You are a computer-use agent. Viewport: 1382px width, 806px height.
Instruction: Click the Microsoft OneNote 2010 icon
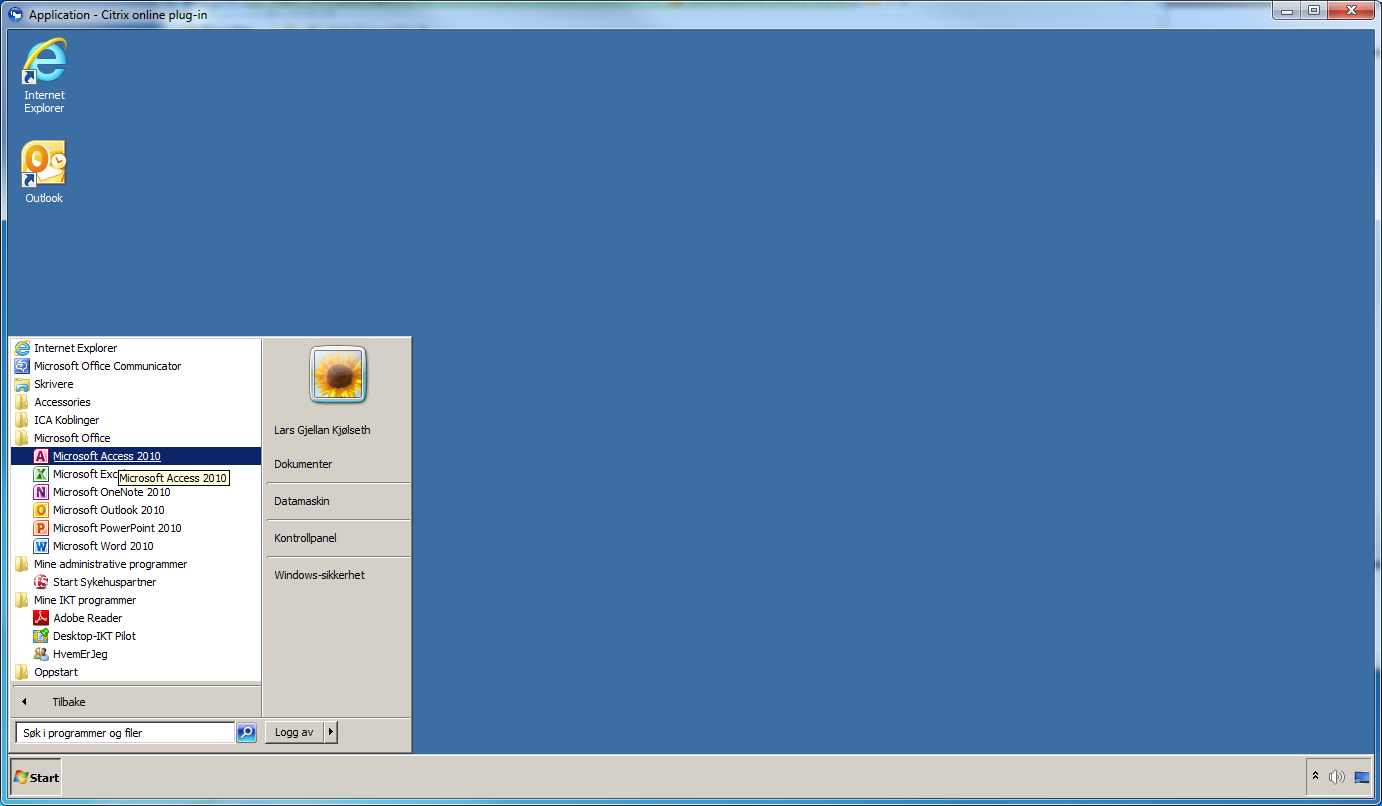tap(41, 492)
